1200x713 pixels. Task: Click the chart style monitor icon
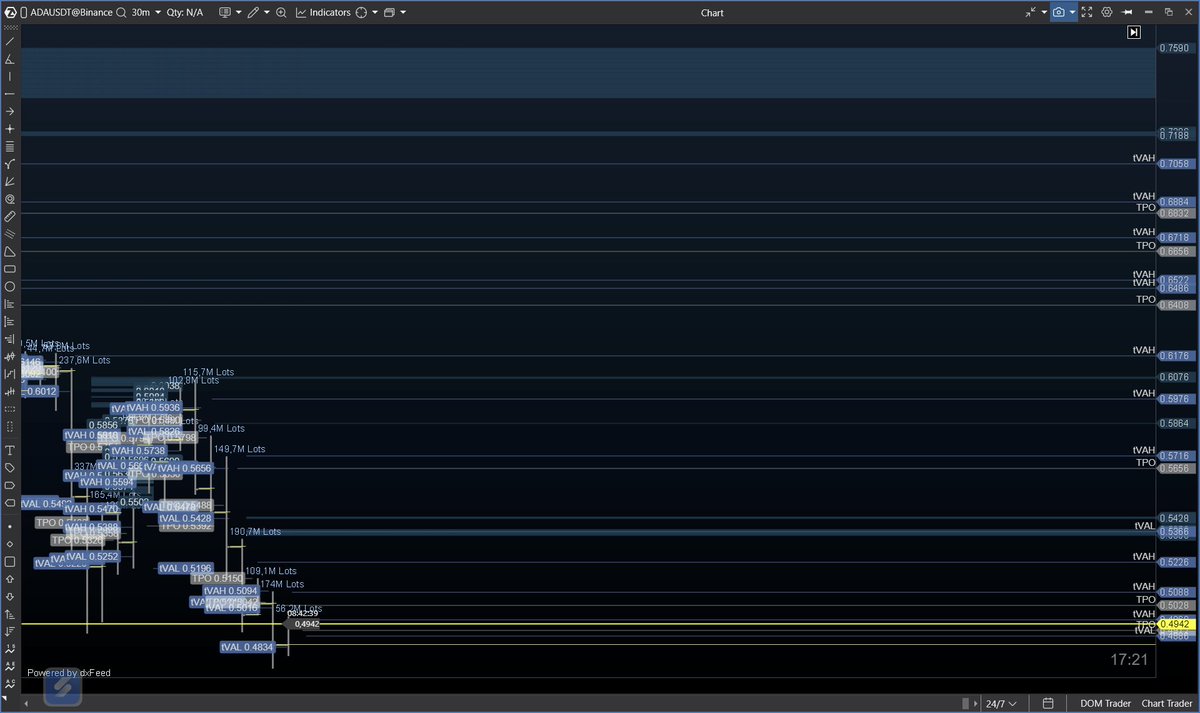click(224, 13)
